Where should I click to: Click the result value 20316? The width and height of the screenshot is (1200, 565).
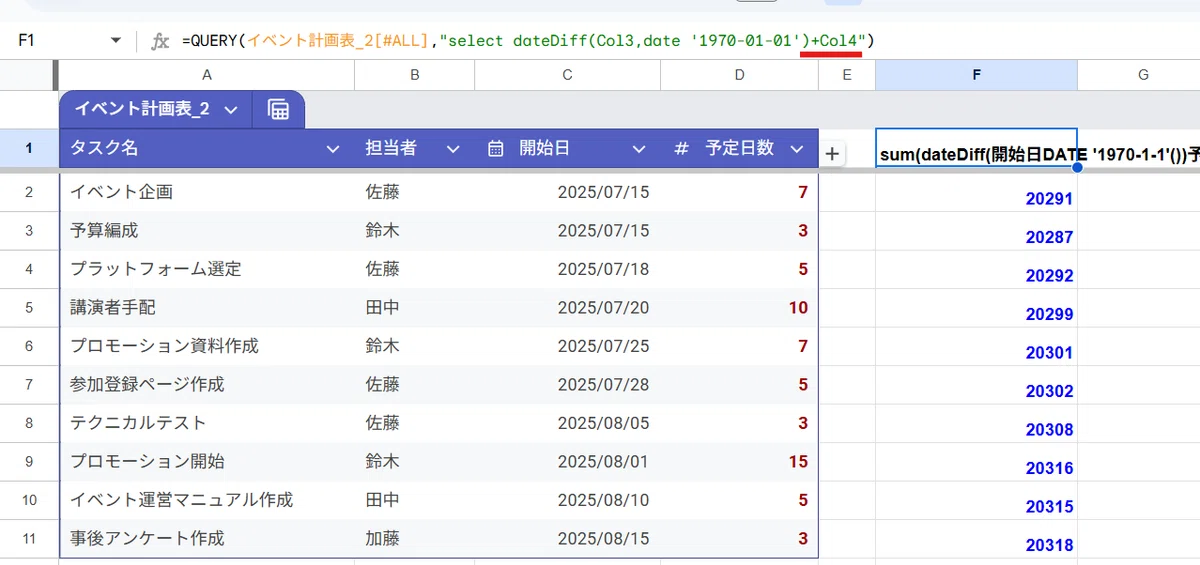tap(1049, 468)
